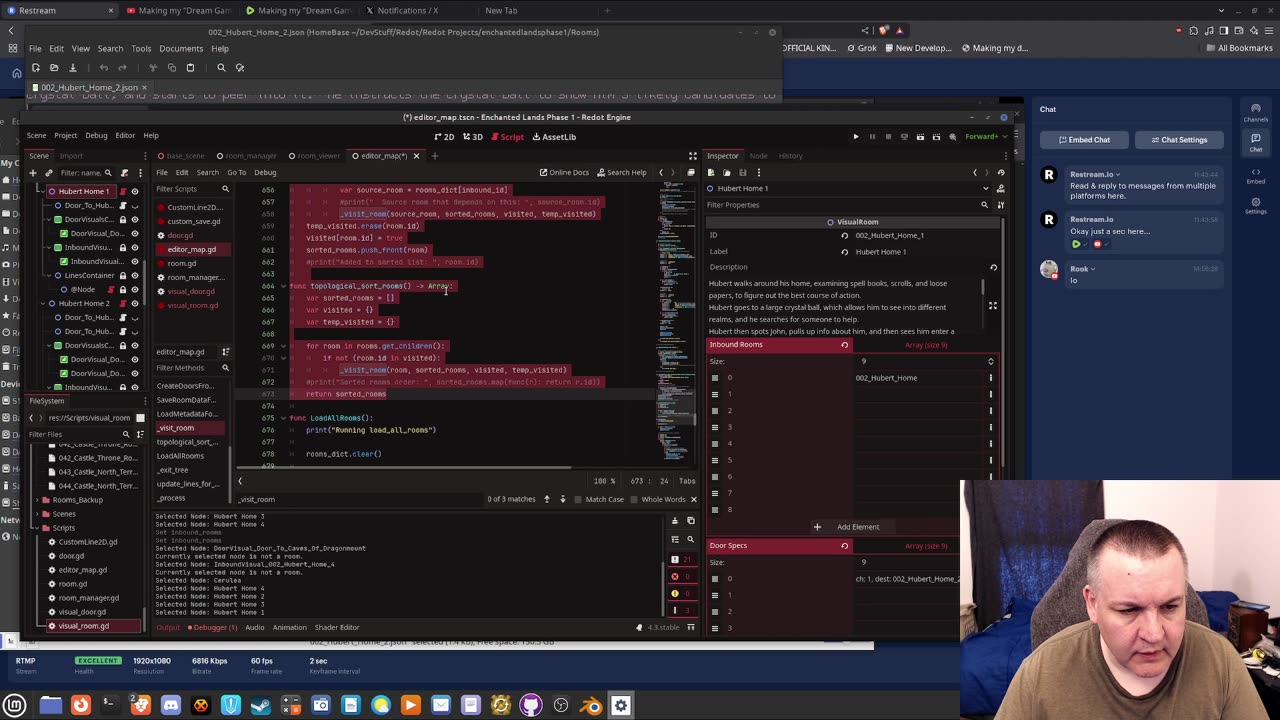Screen dimensions: 1280x720
Task: Open the AssetLib workspace
Action: point(553,137)
